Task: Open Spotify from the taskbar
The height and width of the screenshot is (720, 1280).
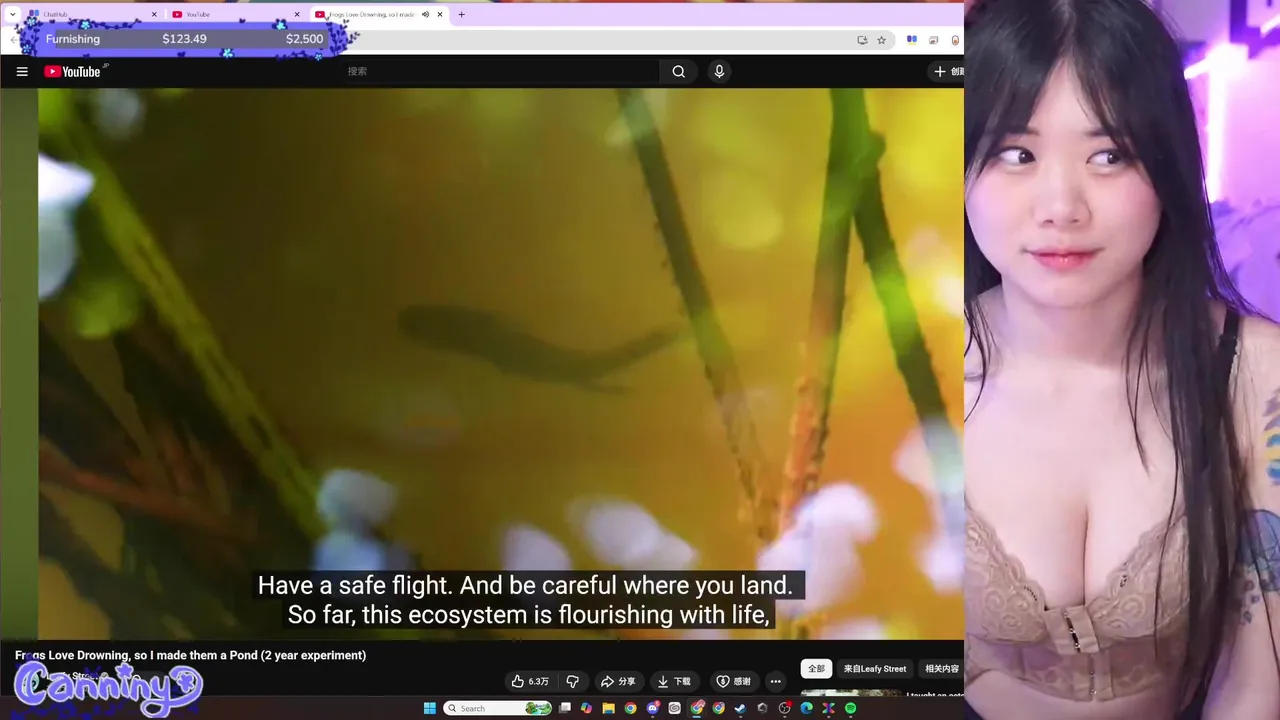Action: coord(850,708)
